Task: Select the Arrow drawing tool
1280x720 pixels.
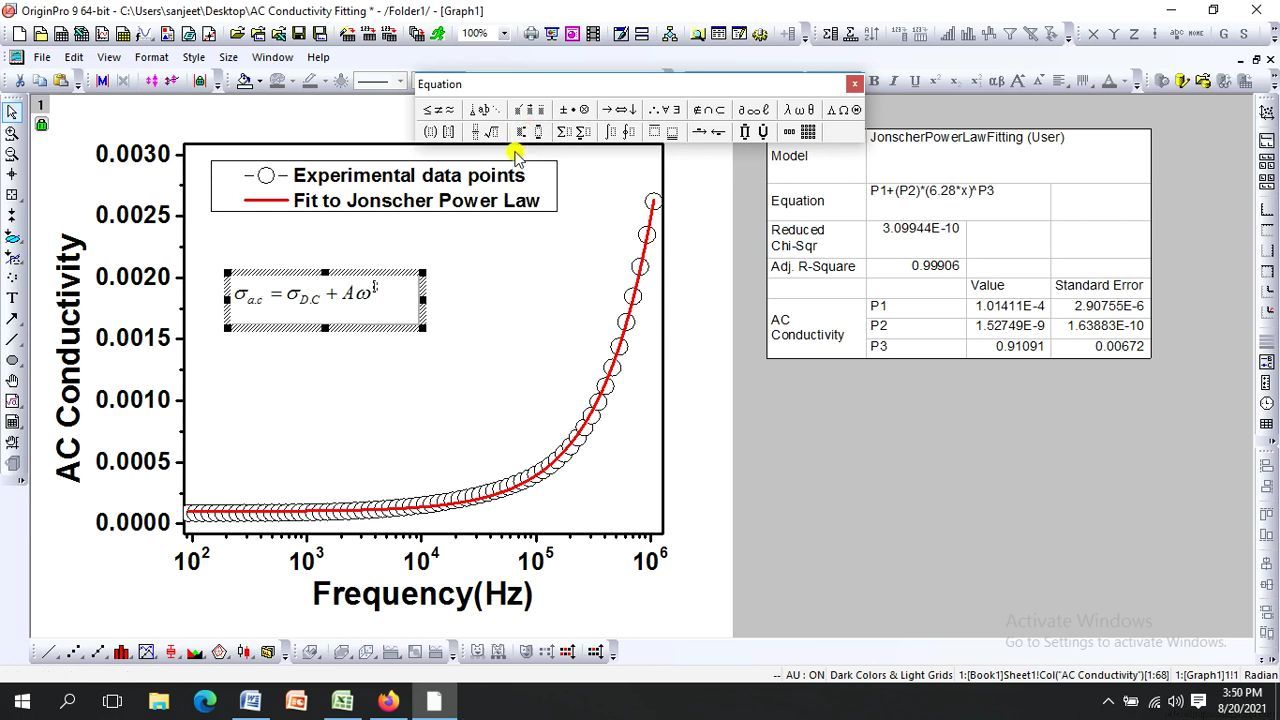Action: click(12, 318)
